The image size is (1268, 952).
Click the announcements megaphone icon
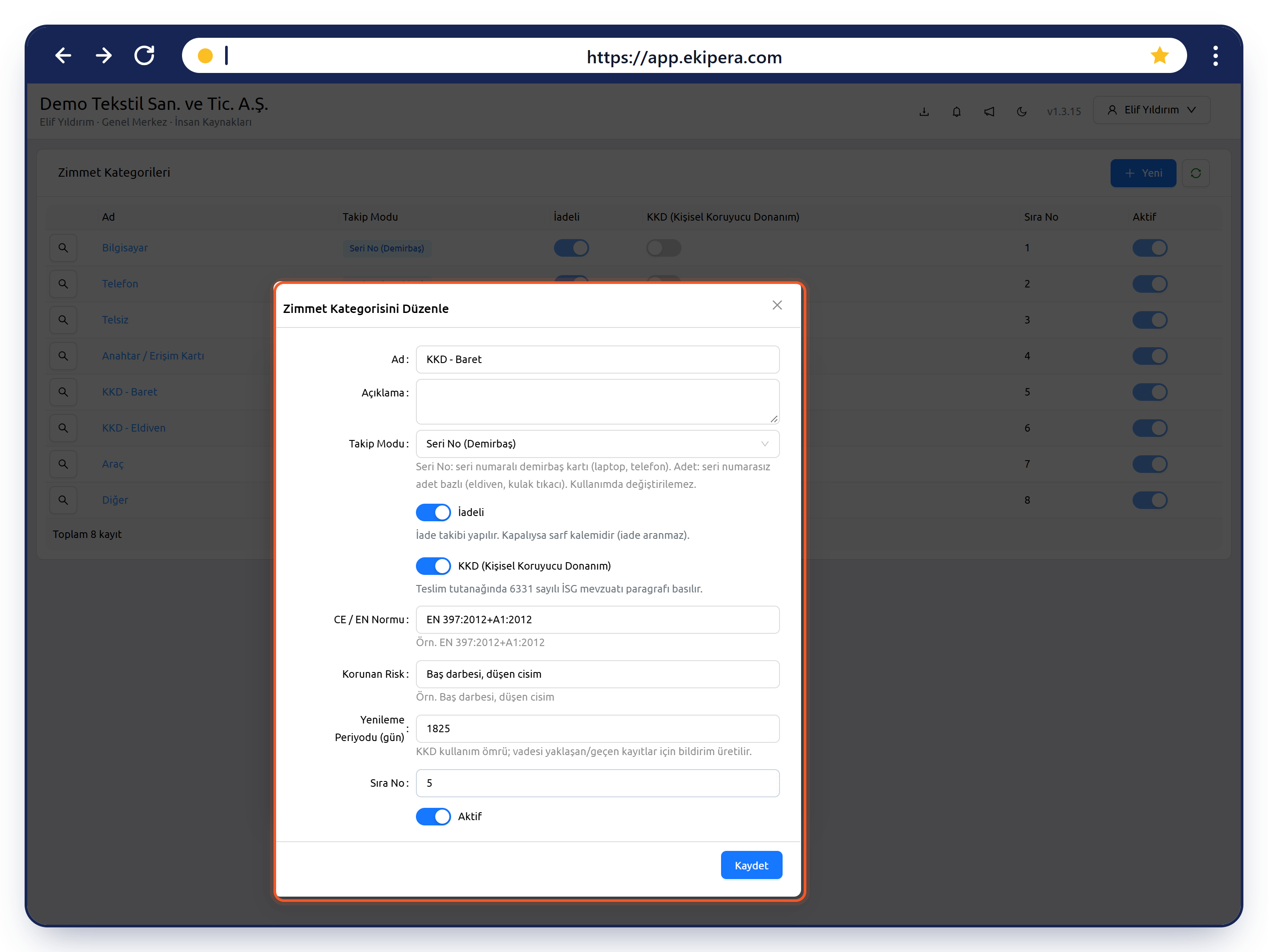[989, 111]
